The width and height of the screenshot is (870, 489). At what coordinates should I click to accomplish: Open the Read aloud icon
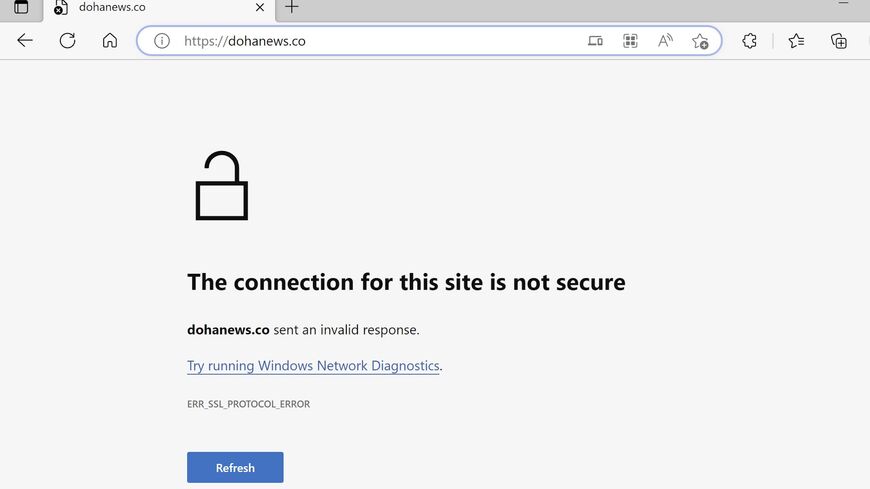pyautogui.click(x=665, y=41)
